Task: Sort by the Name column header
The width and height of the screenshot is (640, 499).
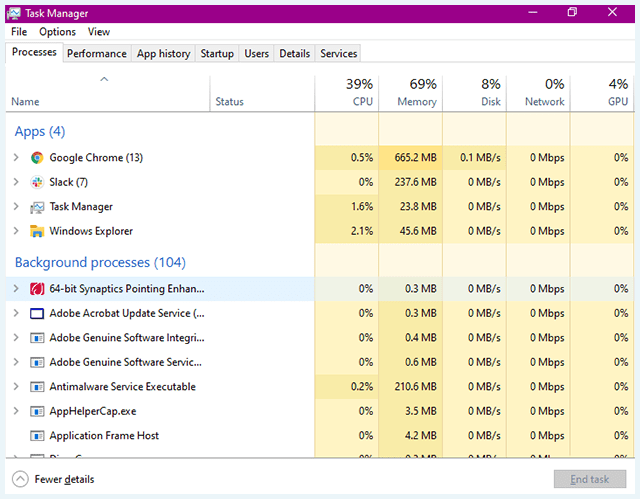Action: click(x=108, y=93)
